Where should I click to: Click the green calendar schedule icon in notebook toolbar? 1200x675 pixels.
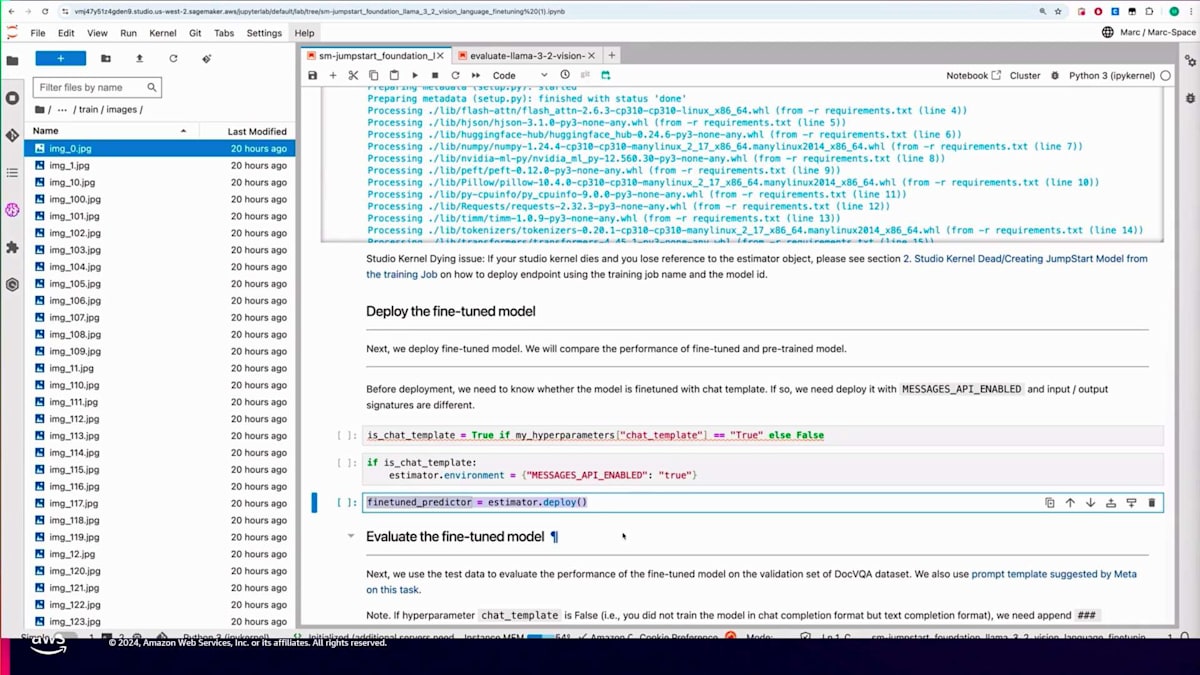(605, 75)
